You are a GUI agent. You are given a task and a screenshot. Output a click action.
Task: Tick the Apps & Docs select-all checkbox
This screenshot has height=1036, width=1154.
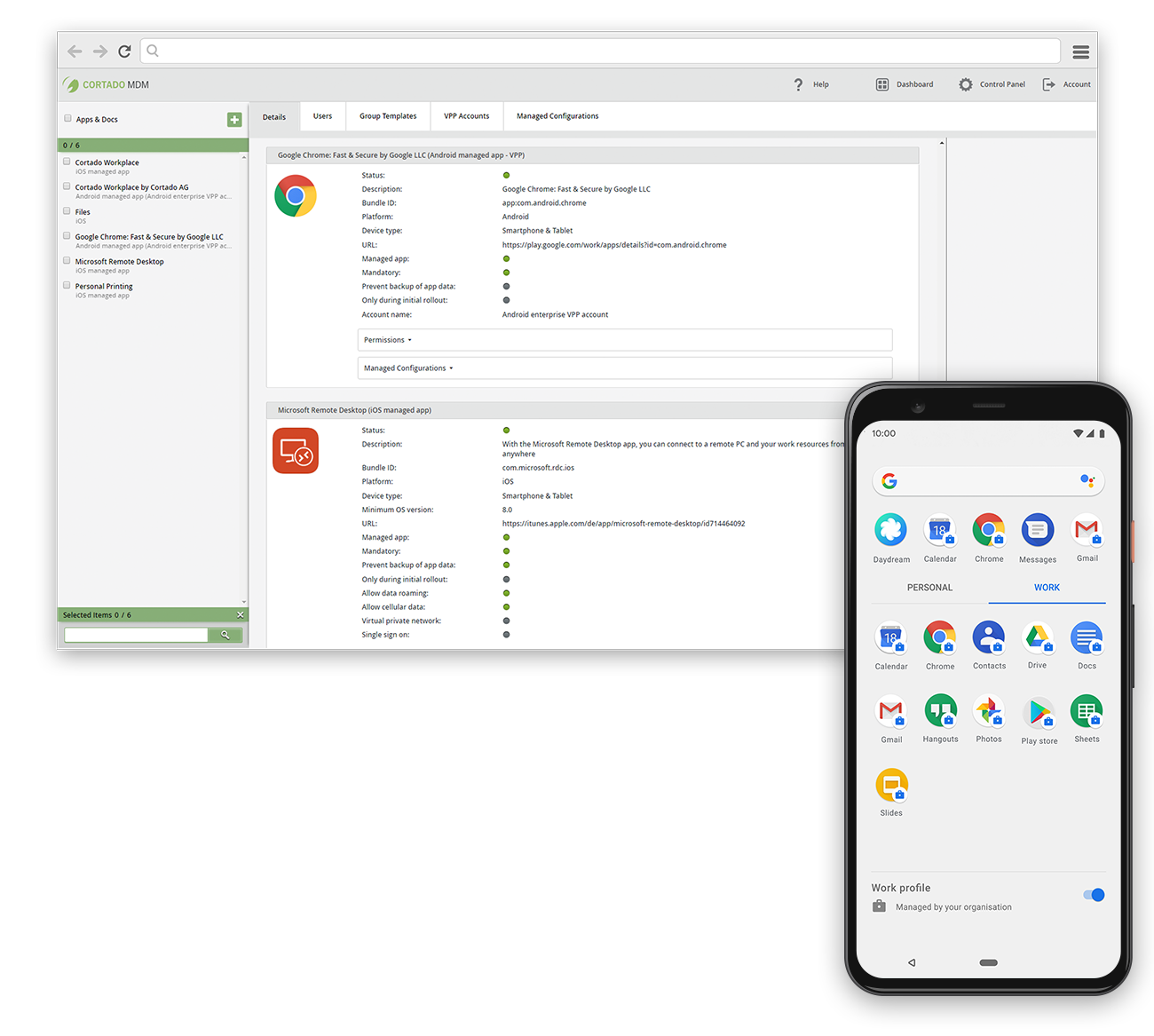pos(67,118)
